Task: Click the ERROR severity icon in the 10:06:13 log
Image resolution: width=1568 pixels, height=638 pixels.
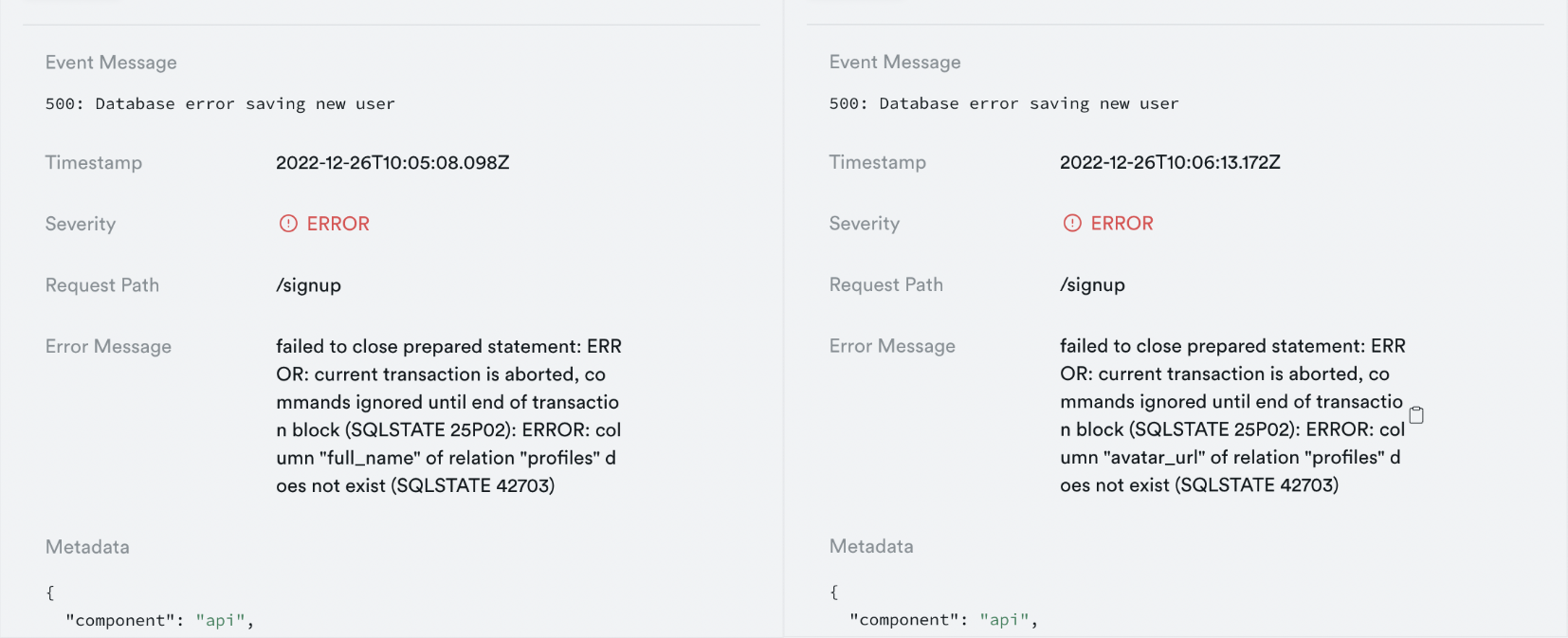Action: (1072, 223)
